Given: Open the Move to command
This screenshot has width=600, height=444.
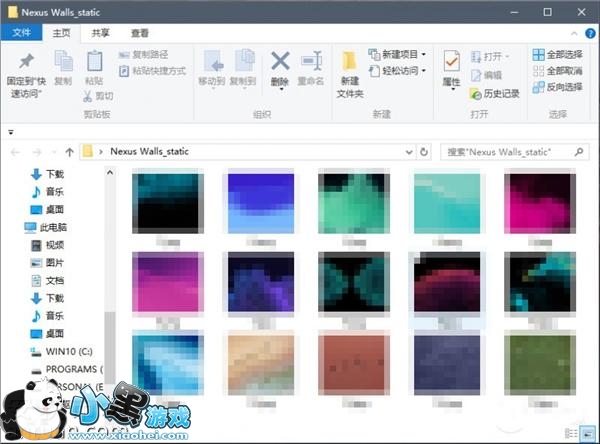Looking at the screenshot, I should tap(212, 68).
